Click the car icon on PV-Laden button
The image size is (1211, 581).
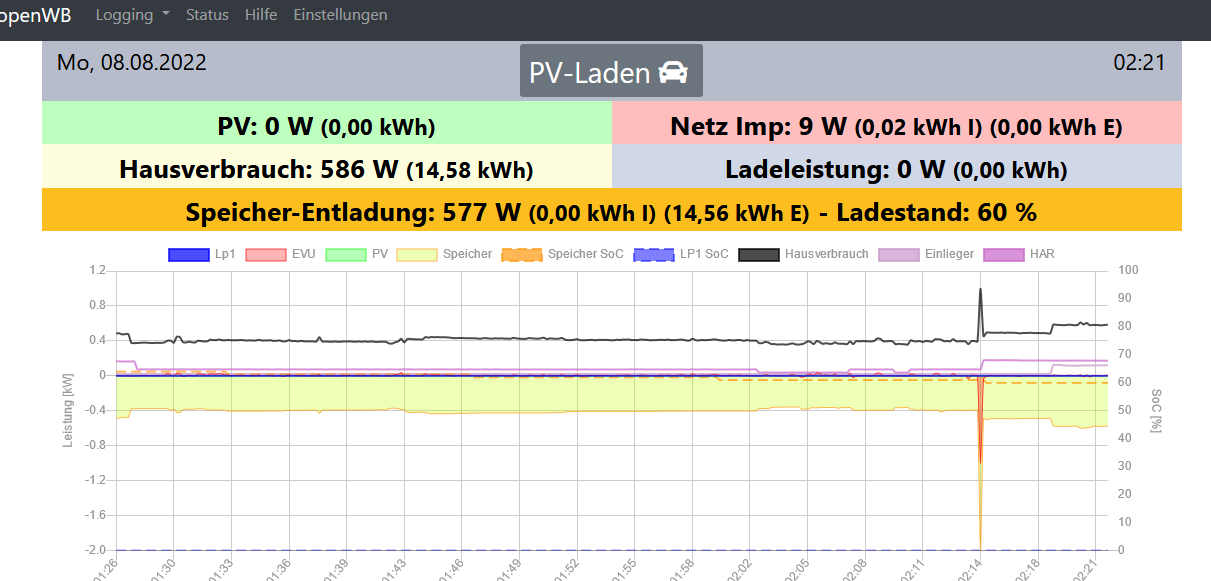click(x=674, y=72)
